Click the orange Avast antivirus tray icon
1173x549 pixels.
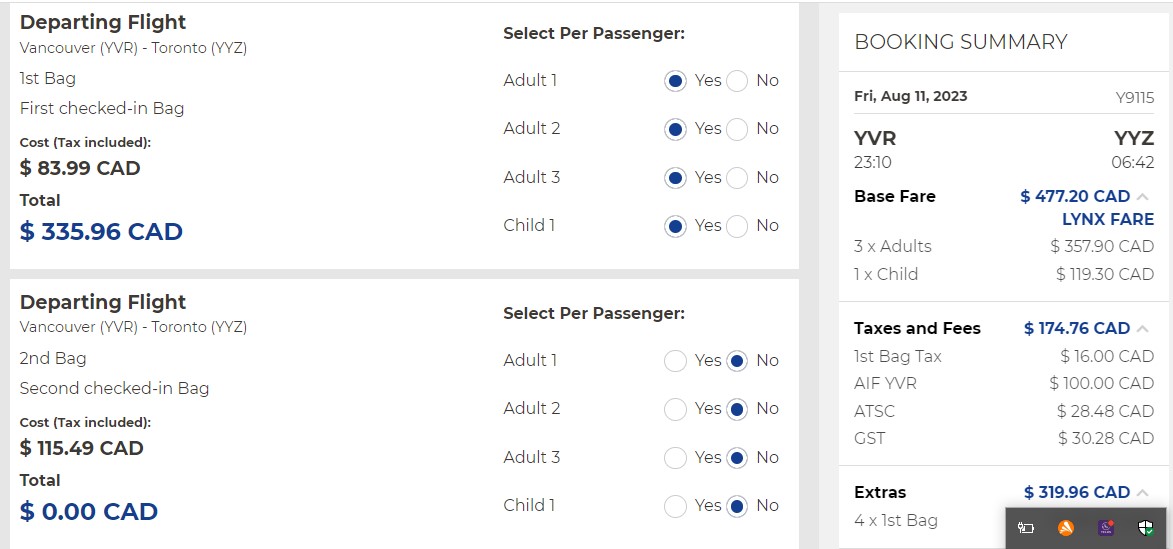(1066, 527)
